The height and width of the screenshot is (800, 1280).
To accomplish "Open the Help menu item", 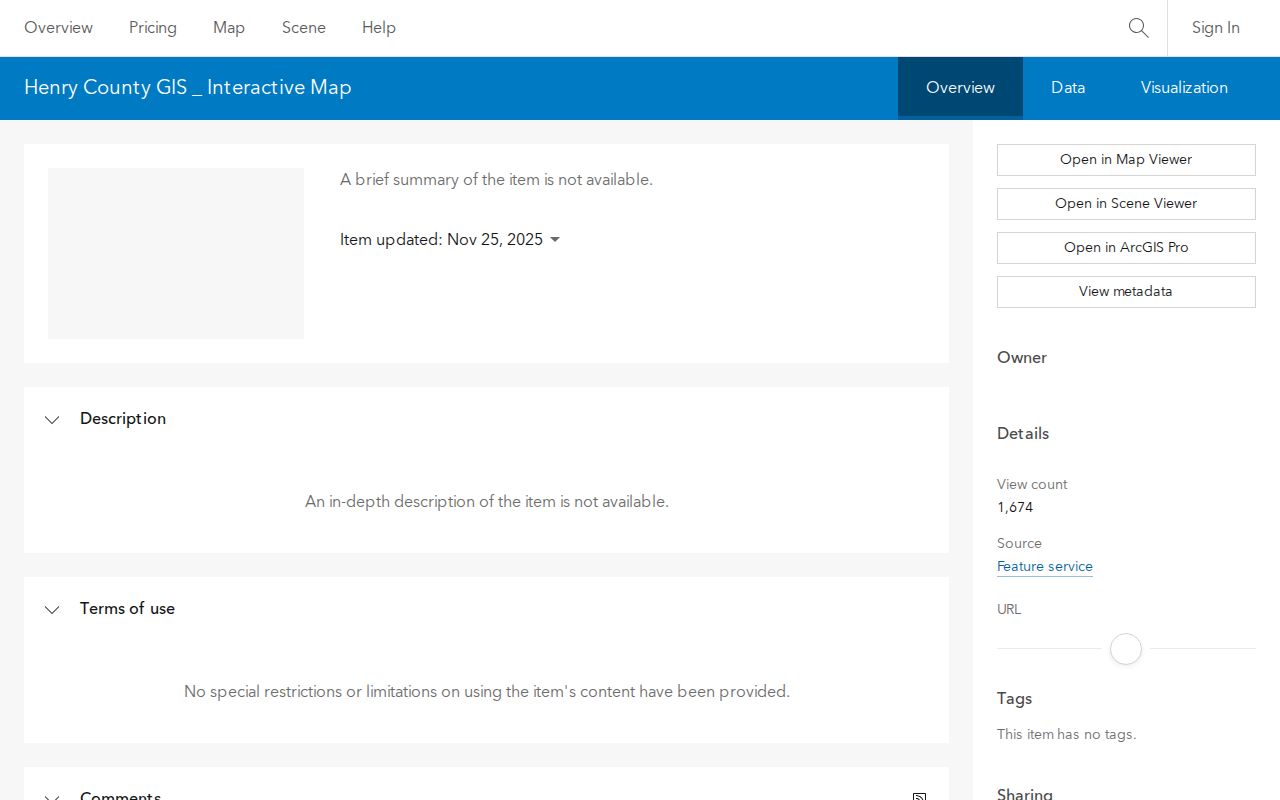I will point(379,28).
